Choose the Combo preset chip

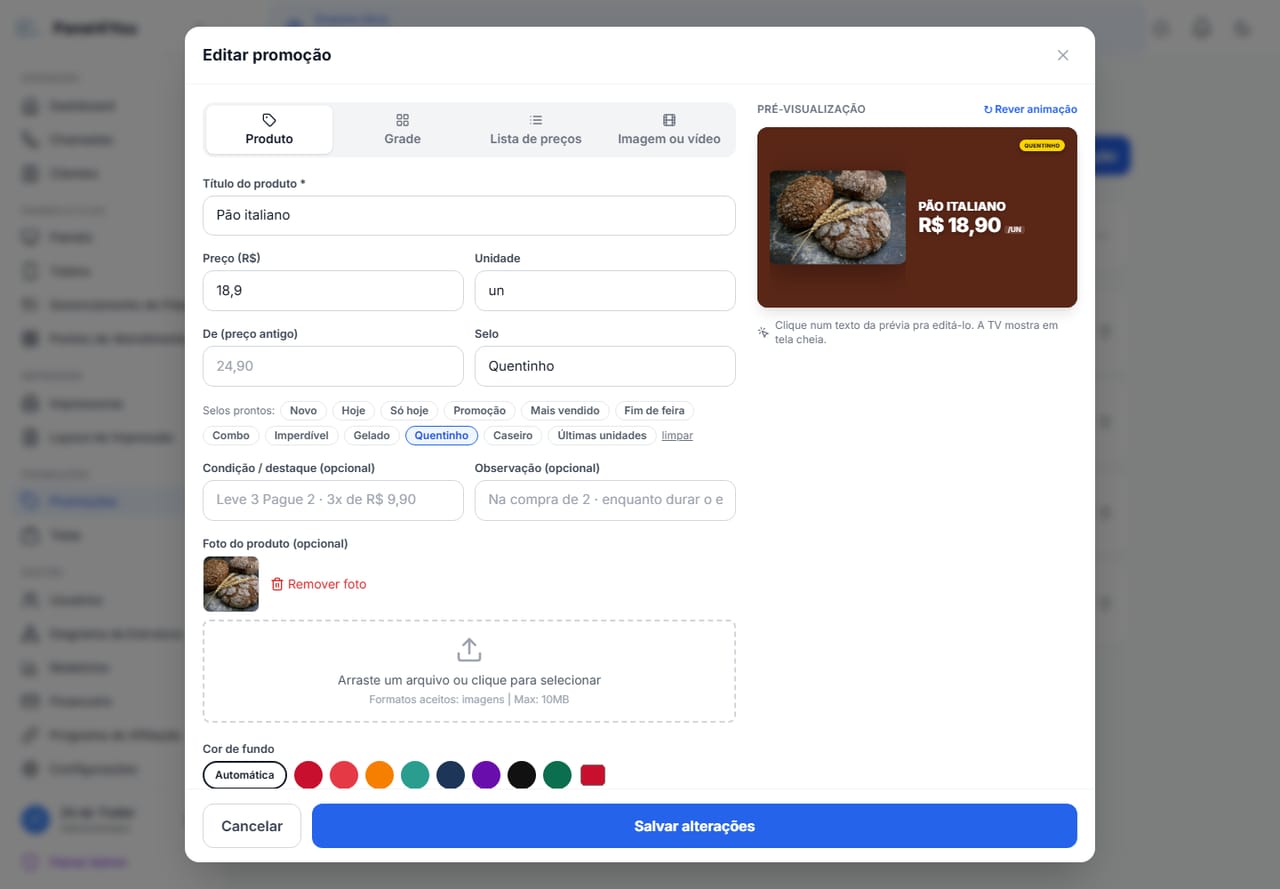click(231, 436)
